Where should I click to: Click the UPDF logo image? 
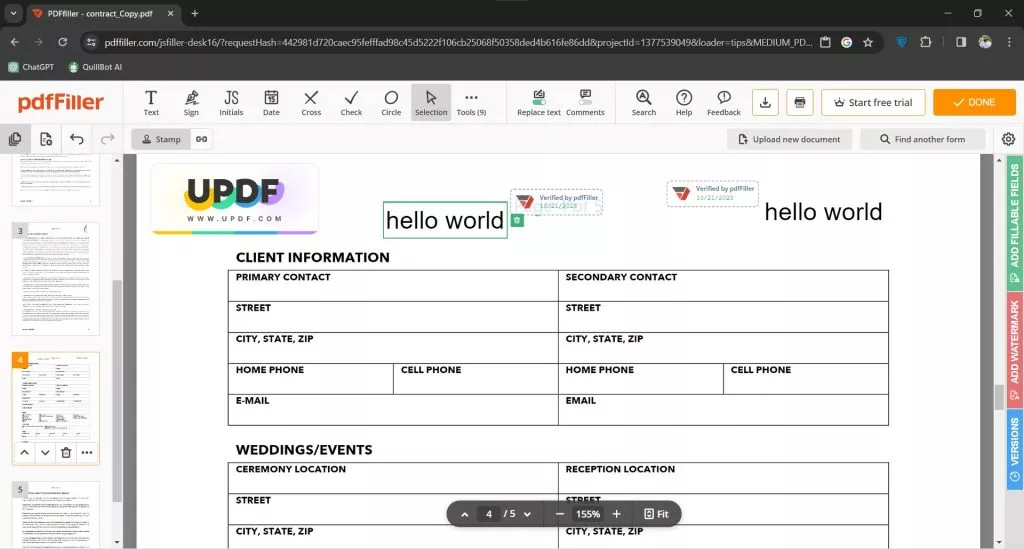[234, 199]
